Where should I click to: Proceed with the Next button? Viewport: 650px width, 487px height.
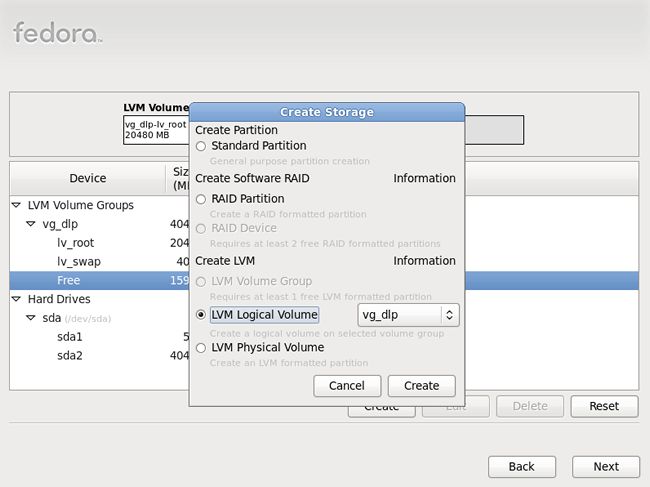coord(606,467)
